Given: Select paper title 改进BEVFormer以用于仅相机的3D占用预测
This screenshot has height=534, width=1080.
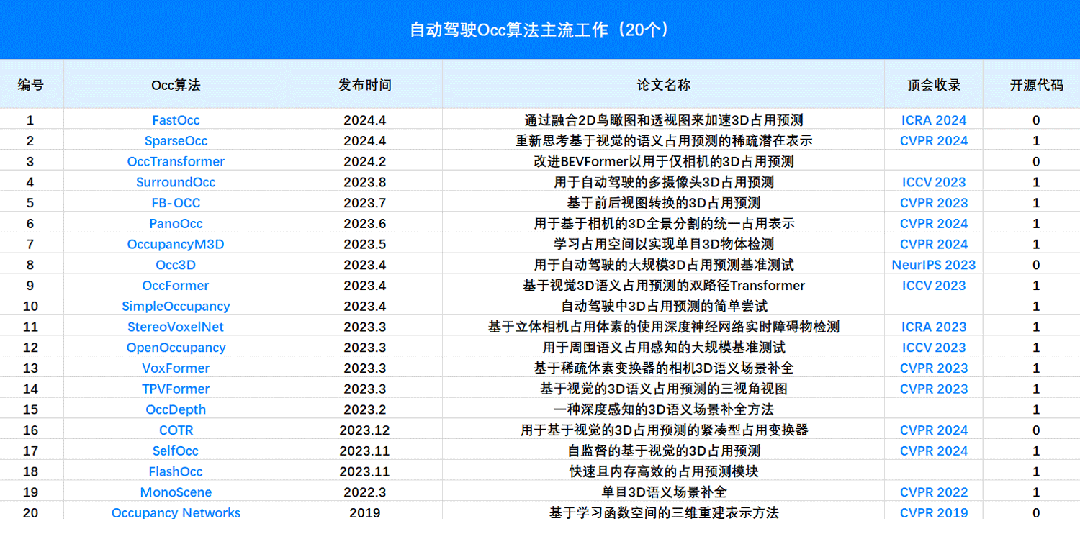Looking at the screenshot, I should click(x=664, y=162).
